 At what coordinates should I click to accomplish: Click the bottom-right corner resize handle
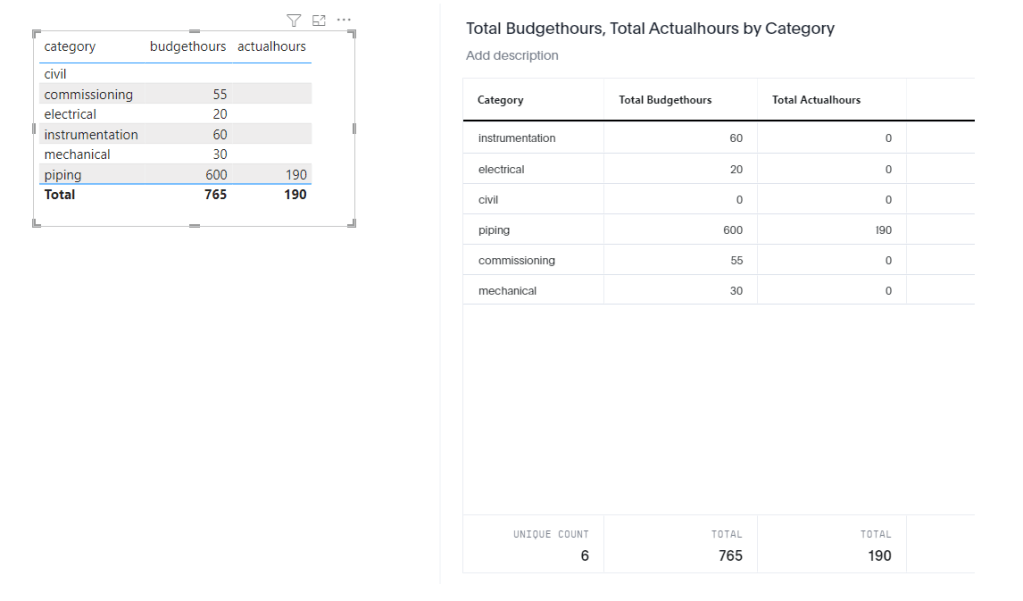point(352,223)
